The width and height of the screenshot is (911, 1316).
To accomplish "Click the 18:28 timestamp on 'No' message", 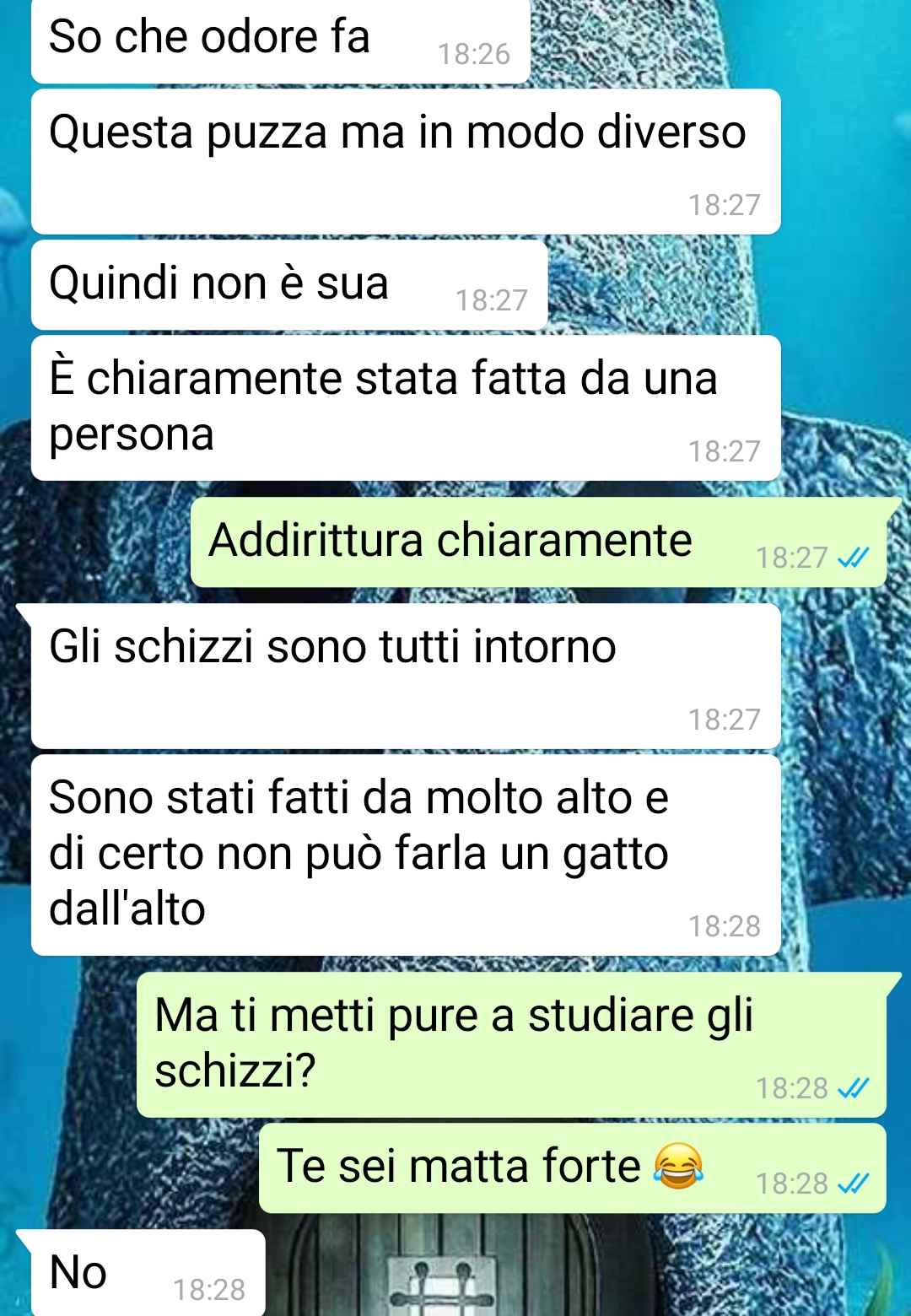I will pyautogui.click(x=209, y=1290).
